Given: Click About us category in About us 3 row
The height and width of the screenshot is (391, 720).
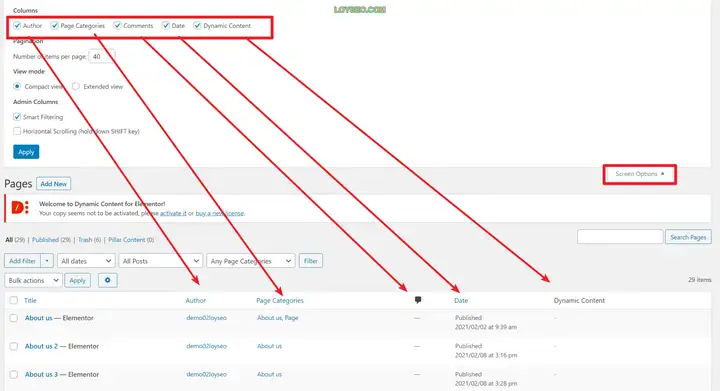Looking at the screenshot, I should click(269, 374).
